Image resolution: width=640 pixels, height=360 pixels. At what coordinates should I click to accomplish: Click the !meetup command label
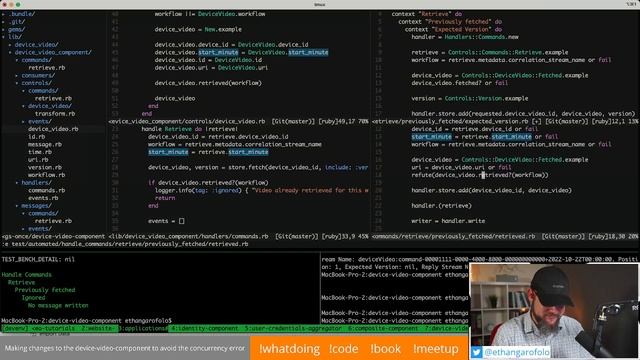(x=436, y=349)
